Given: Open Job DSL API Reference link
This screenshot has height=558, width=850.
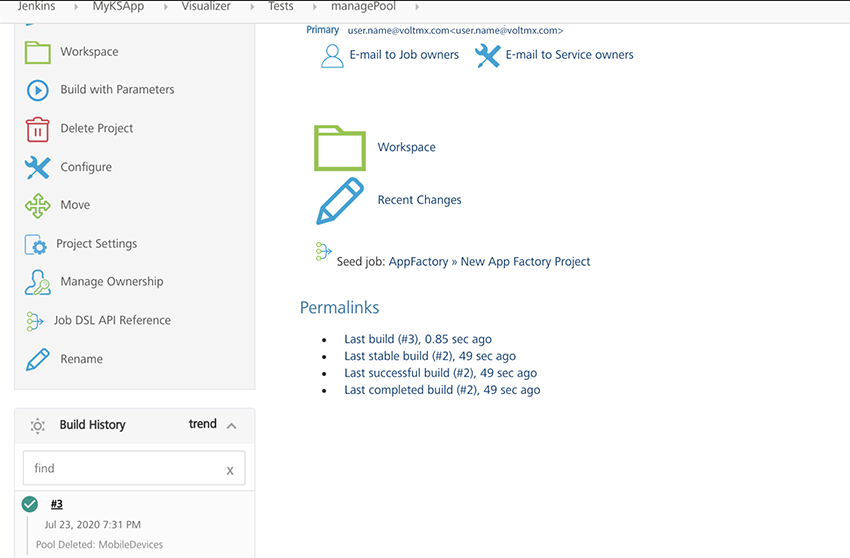Looking at the screenshot, I should (112, 320).
